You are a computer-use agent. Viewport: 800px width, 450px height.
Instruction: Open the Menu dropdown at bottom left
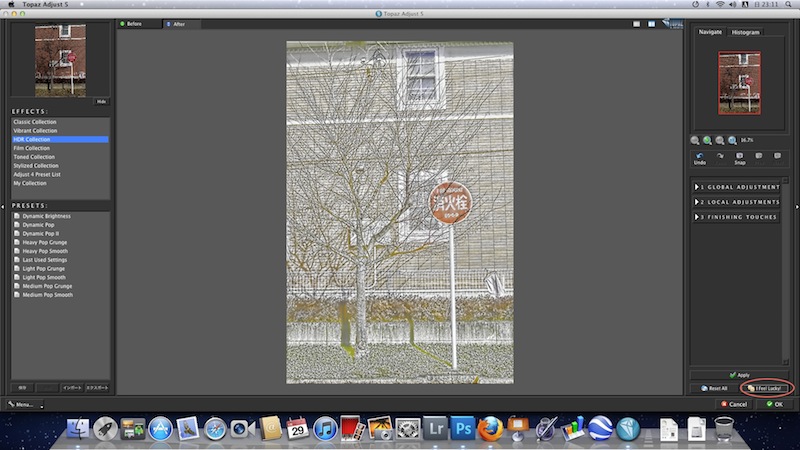click(x=25, y=405)
